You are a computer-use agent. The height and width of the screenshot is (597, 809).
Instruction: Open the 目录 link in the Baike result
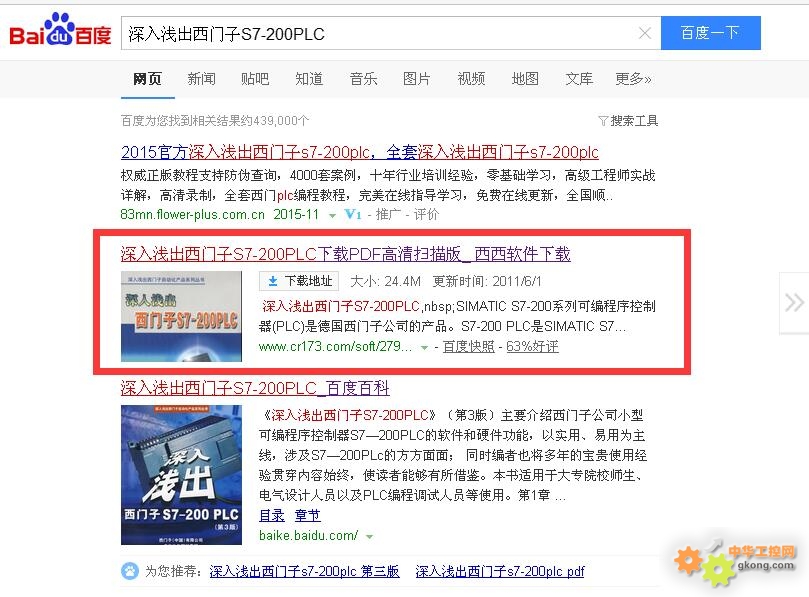click(x=272, y=515)
